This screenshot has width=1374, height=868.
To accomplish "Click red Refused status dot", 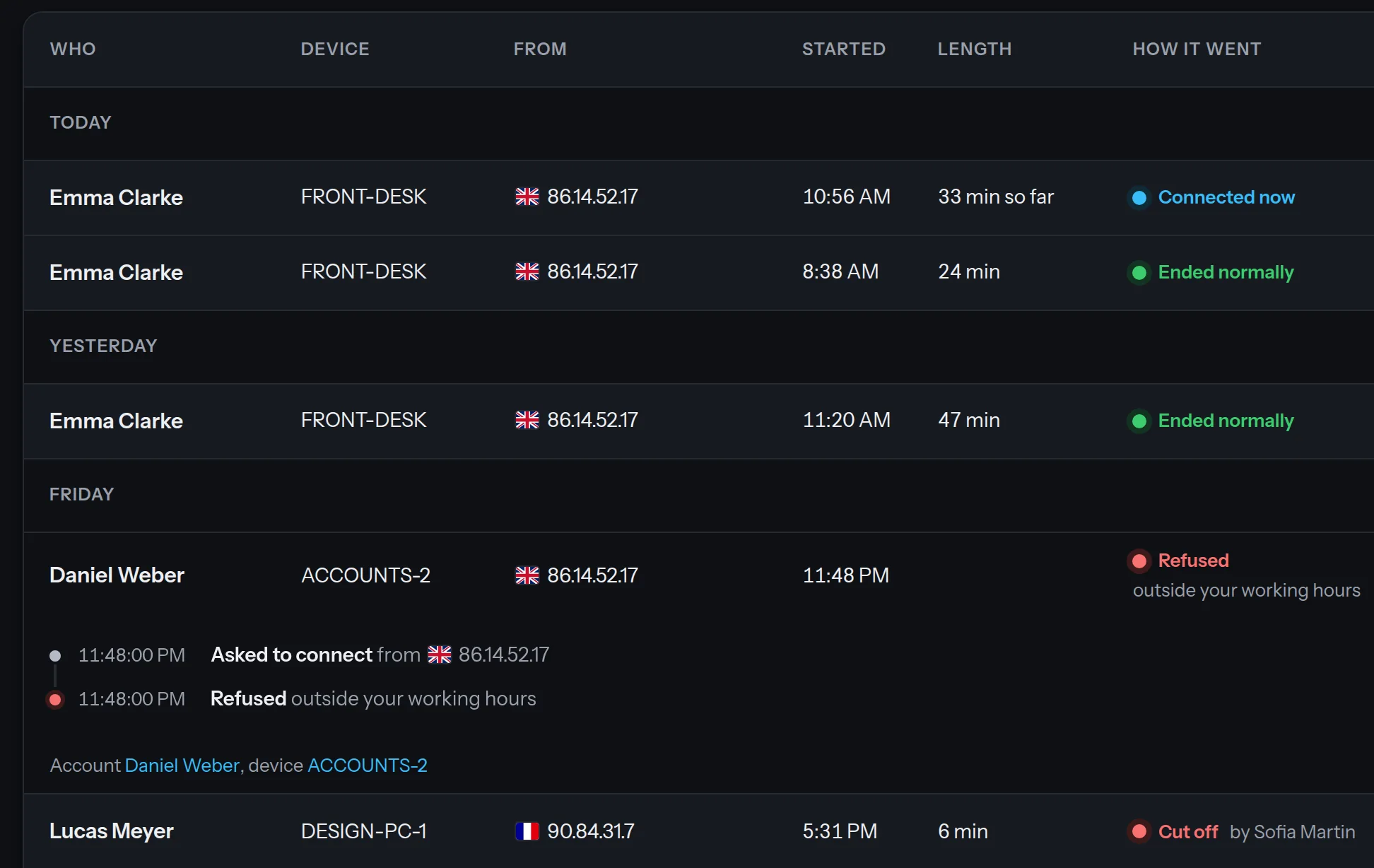I will click(x=1139, y=561).
